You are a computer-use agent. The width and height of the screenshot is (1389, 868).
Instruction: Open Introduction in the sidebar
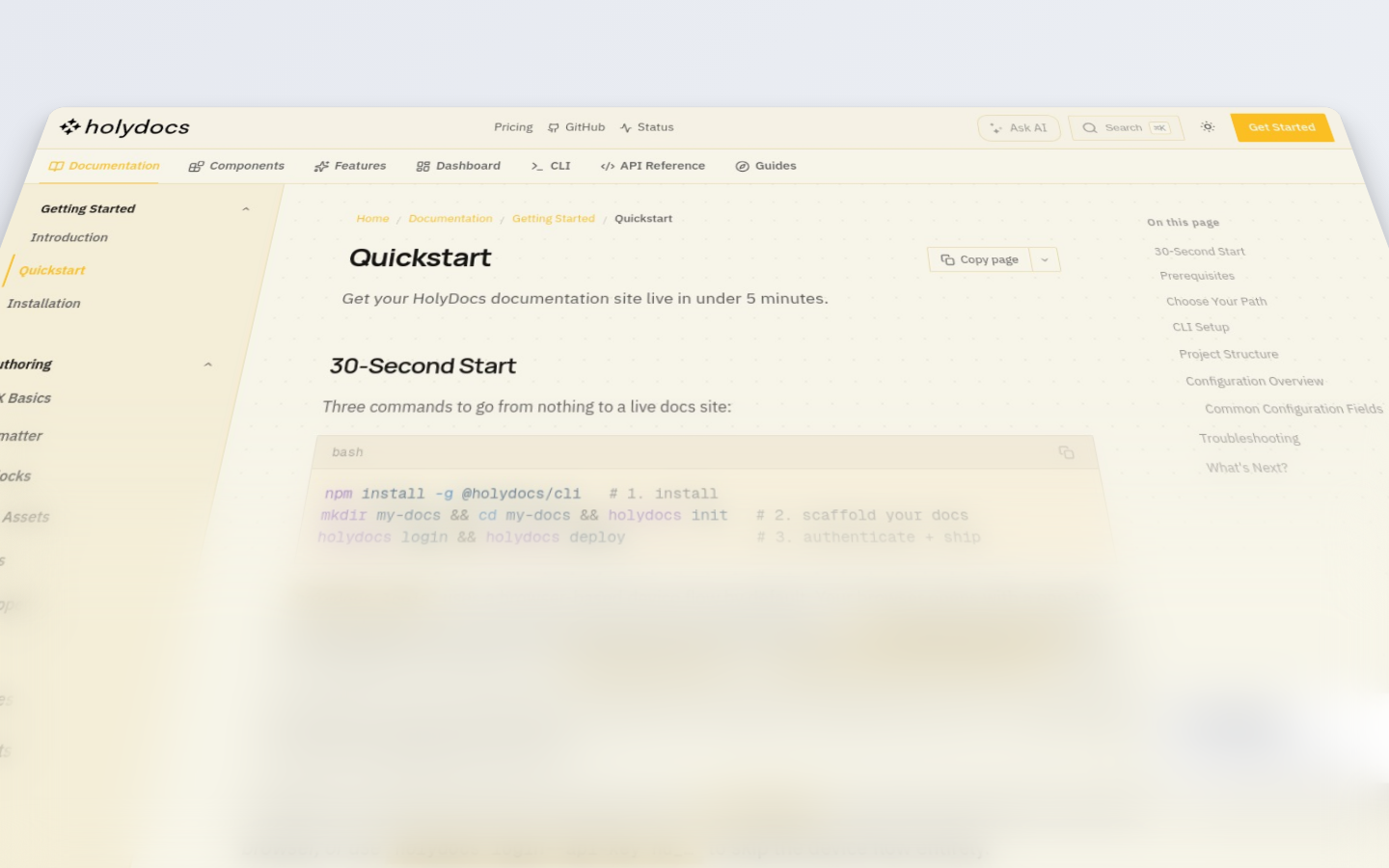coord(68,237)
